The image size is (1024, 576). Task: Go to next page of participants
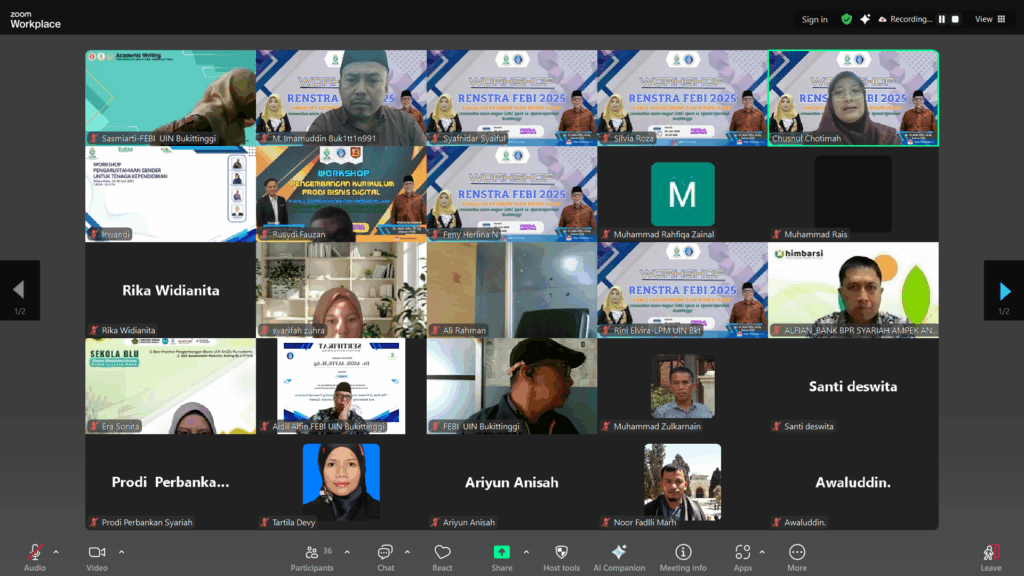[1004, 291]
